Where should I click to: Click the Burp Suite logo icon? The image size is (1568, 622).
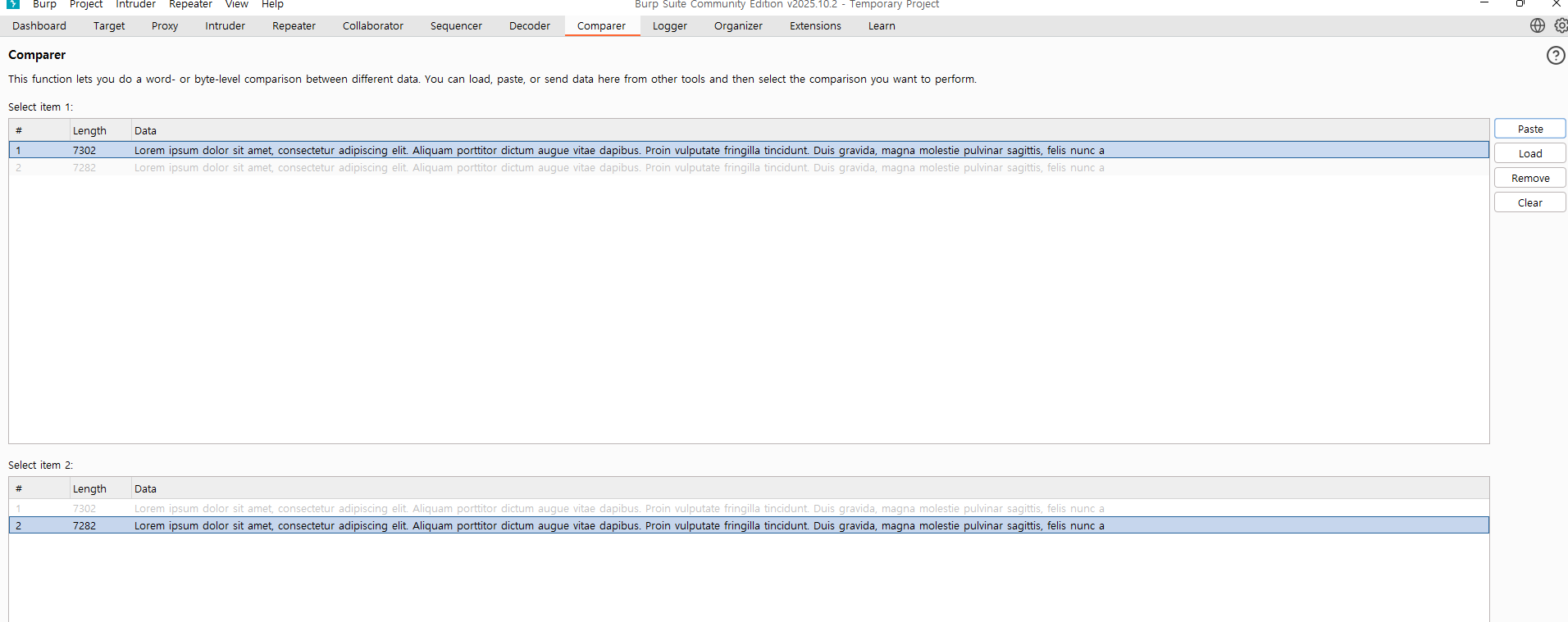(13, 4)
